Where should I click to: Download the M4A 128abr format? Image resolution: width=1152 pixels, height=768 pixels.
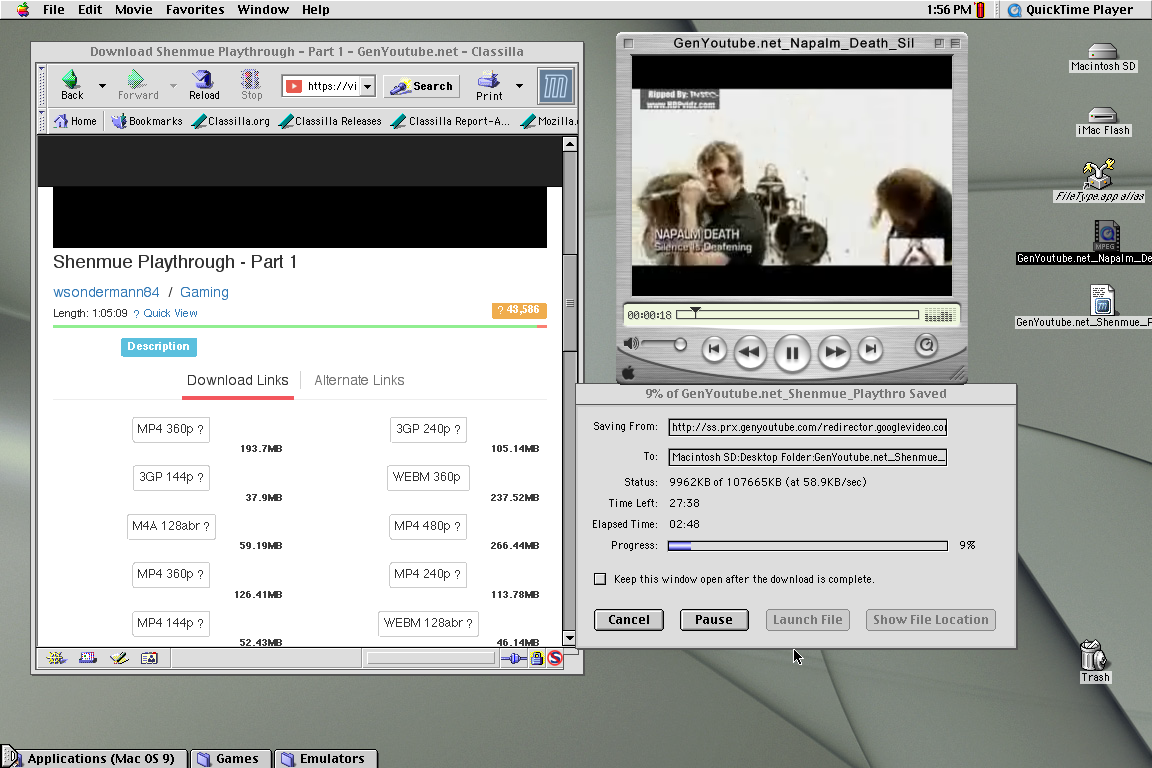[x=171, y=526]
